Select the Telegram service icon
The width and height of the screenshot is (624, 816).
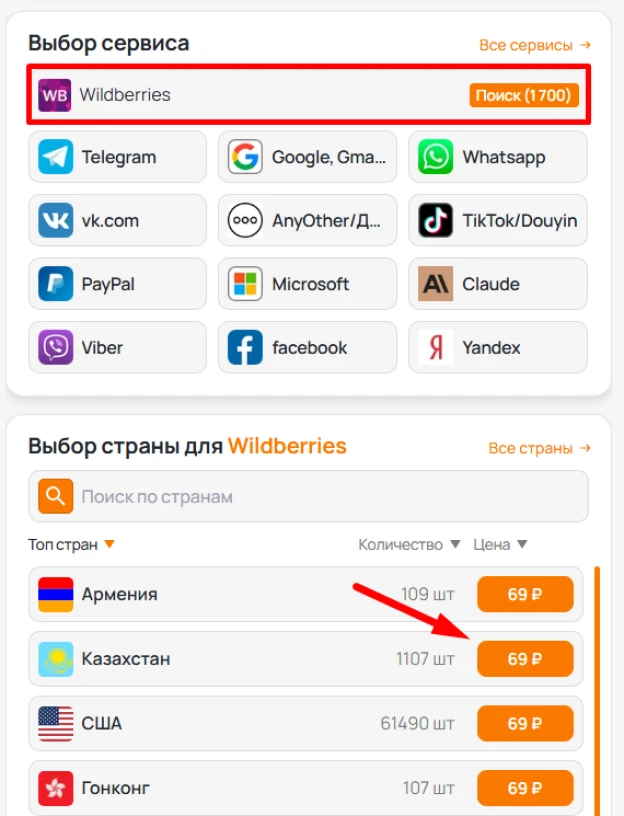pos(55,157)
